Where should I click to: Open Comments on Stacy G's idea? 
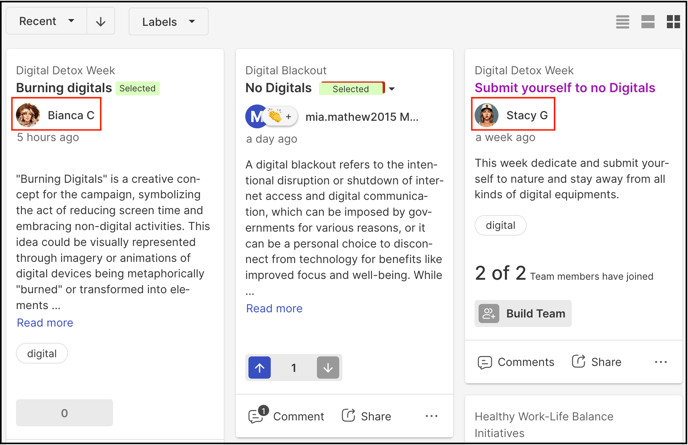pos(516,362)
